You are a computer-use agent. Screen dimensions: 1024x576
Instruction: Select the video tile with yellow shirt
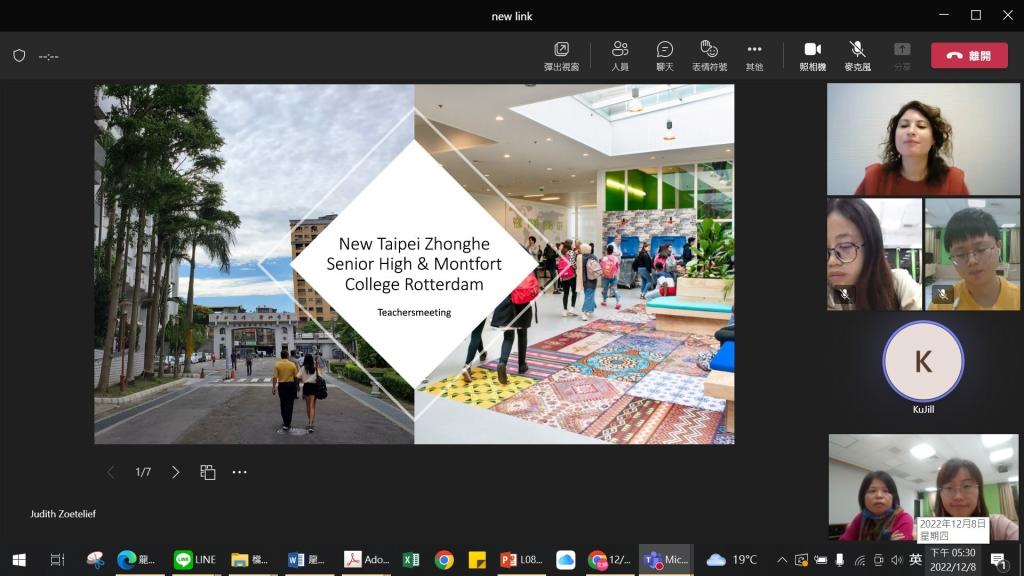point(972,254)
